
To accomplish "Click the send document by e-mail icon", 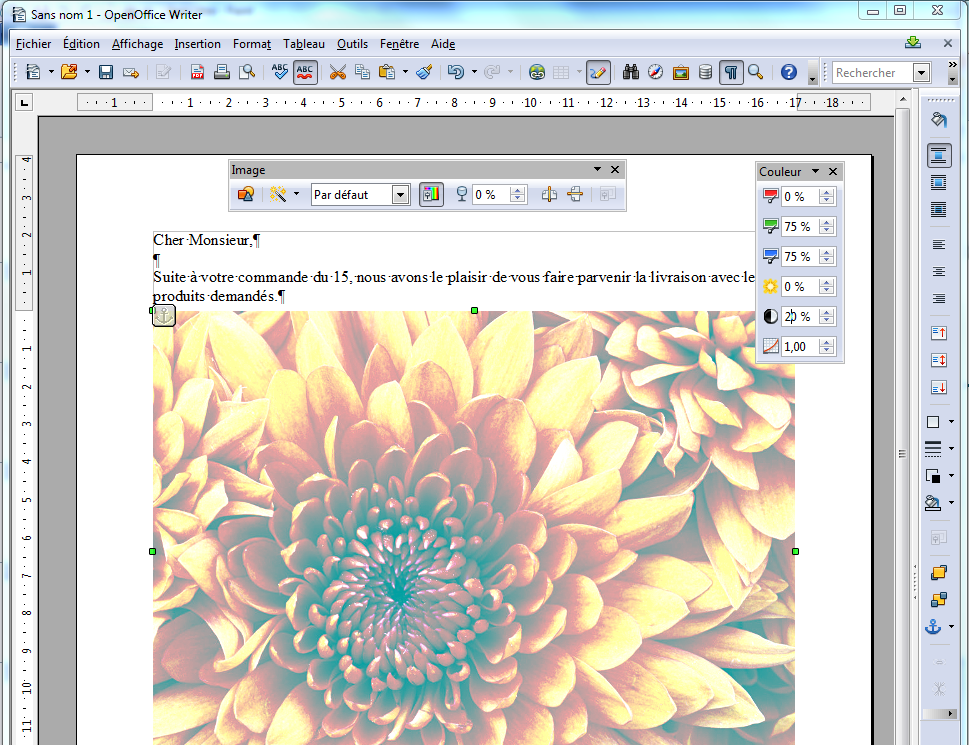I will pyautogui.click(x=130, y=72).
